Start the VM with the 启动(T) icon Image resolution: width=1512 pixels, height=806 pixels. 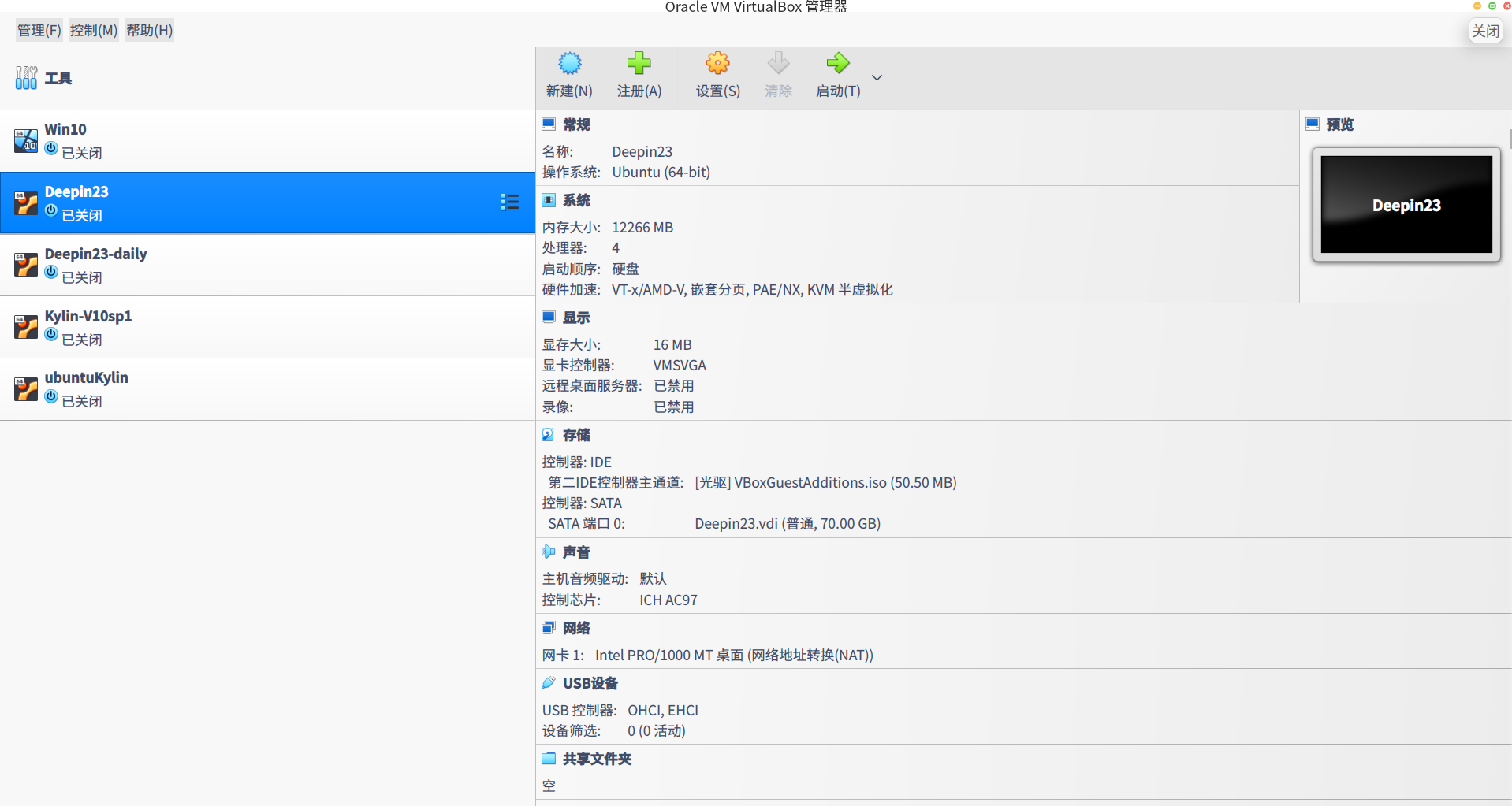coord(837,63)
